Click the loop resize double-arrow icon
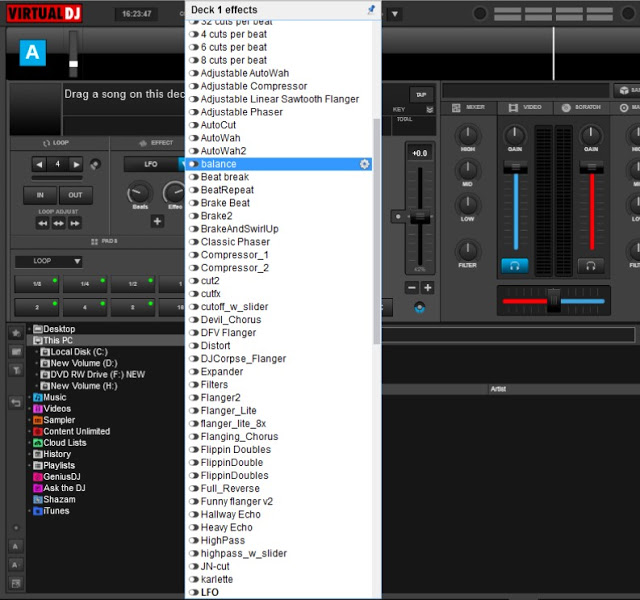Screen dimensions: 640x600 59,223
